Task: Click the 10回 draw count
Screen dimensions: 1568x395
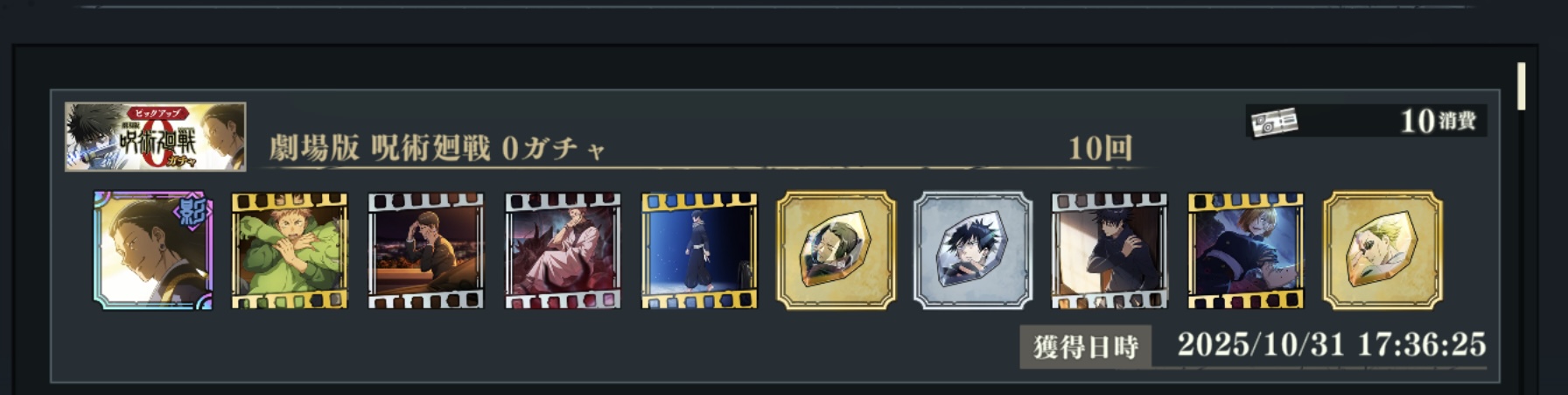Action: 1100,148
